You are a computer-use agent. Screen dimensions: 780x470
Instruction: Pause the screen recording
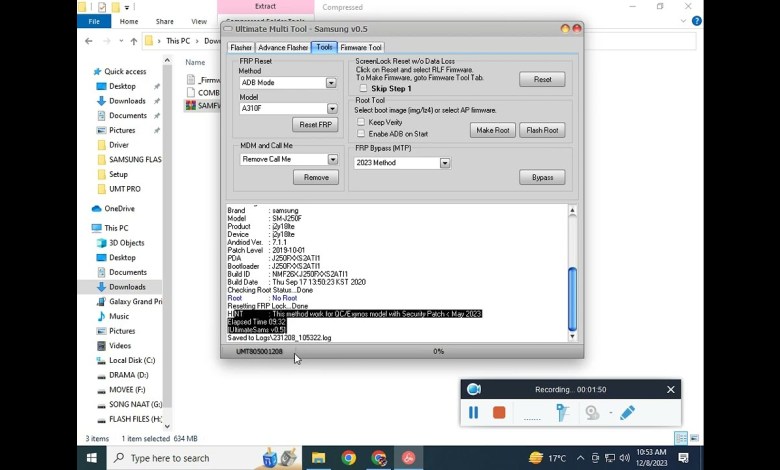pos(474,412)
